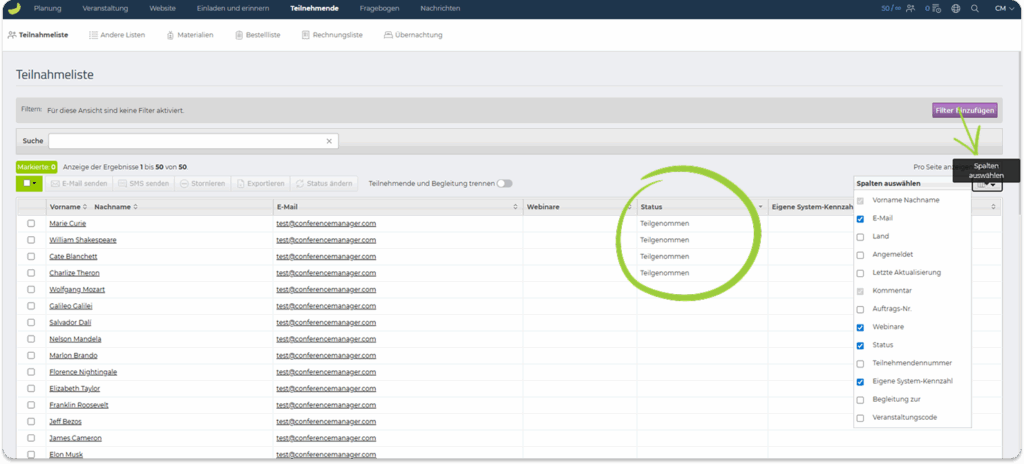Click the column chooser icon button
Viewport: 1024px width, 464px height.
click(x=986, y=184)
